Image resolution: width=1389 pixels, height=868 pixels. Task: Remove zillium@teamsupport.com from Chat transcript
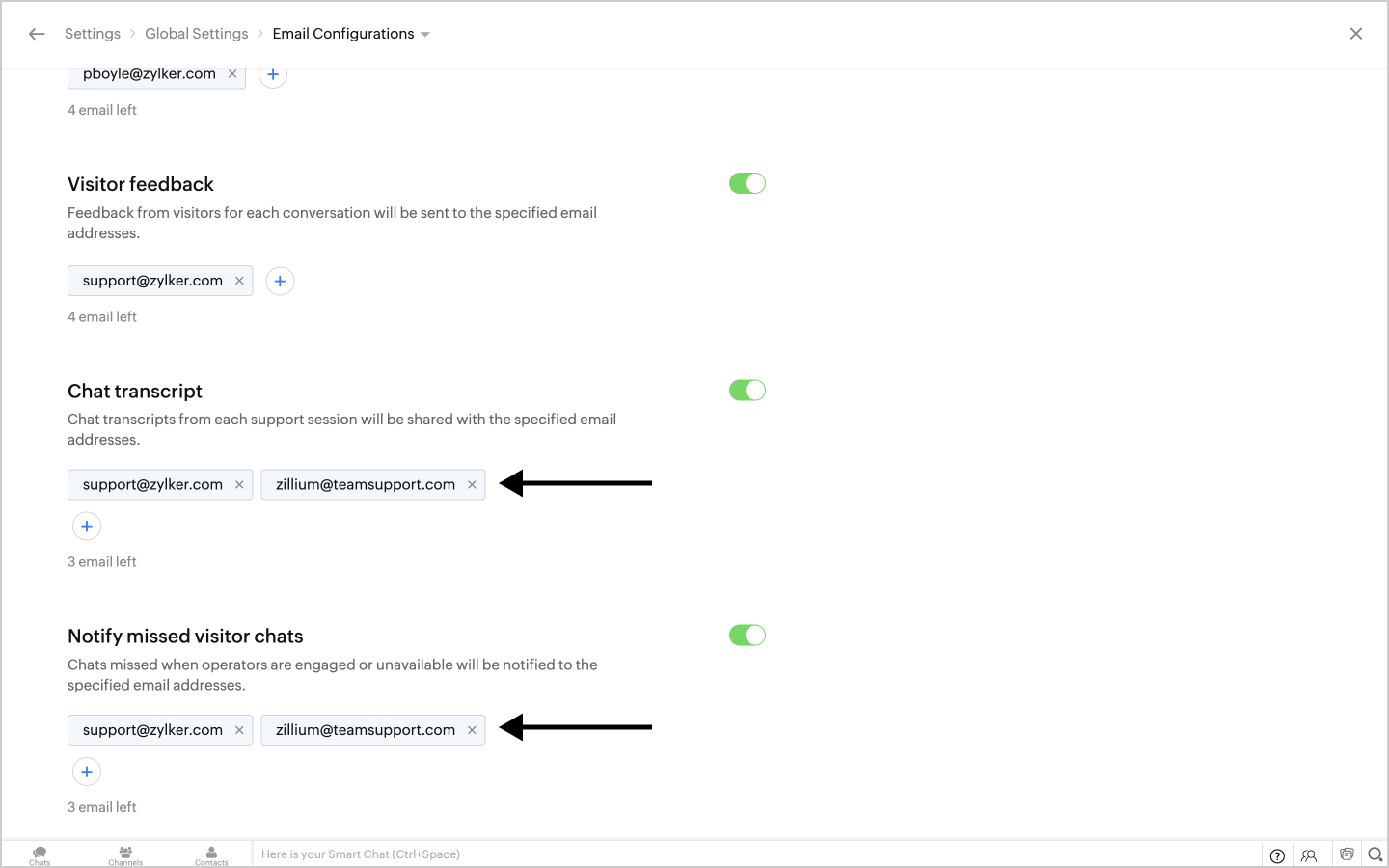tap(472, 485)
